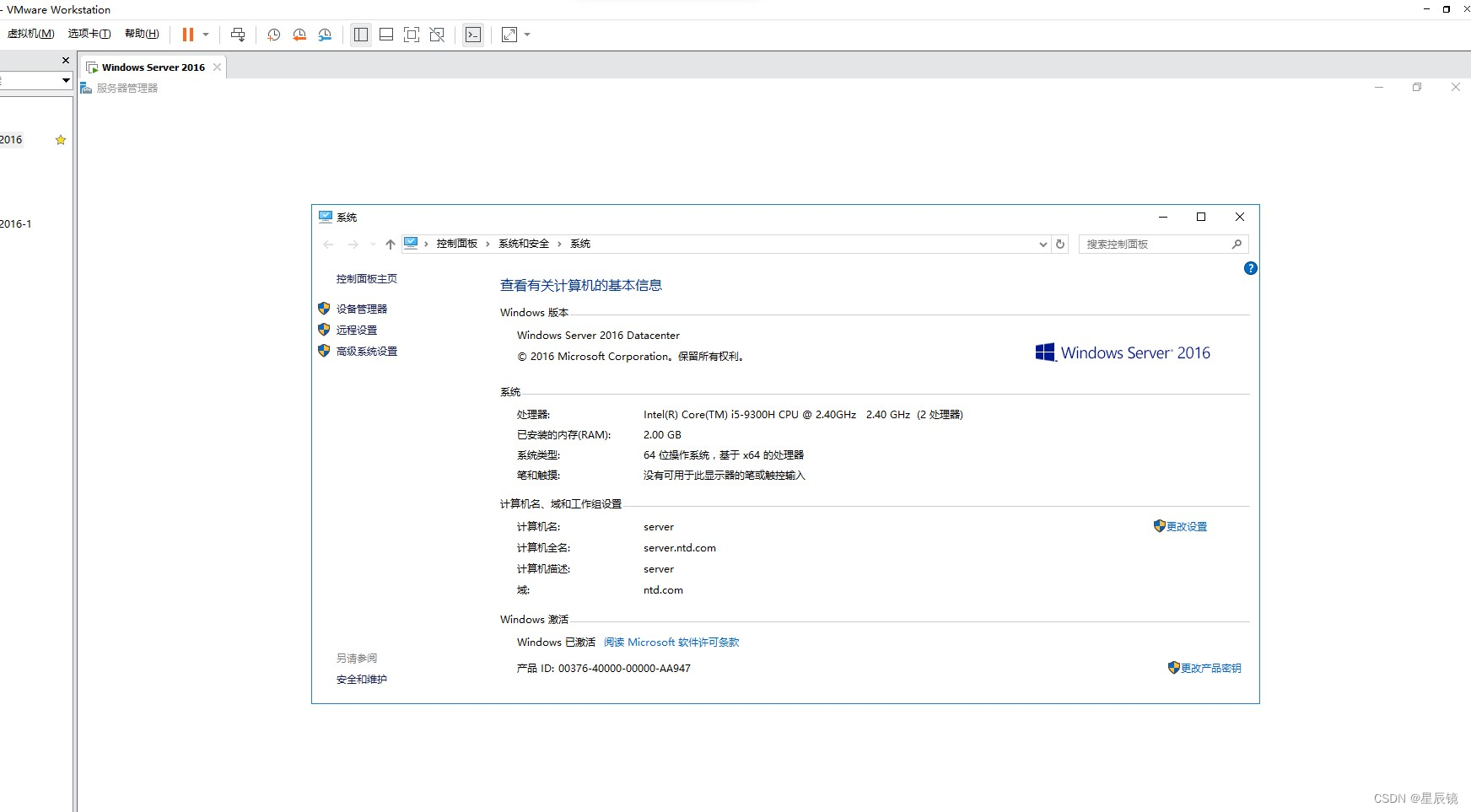Viewport: 1471px width, 812px height.
Task: Go back in the System window
Action: click(x=328, y=245)
